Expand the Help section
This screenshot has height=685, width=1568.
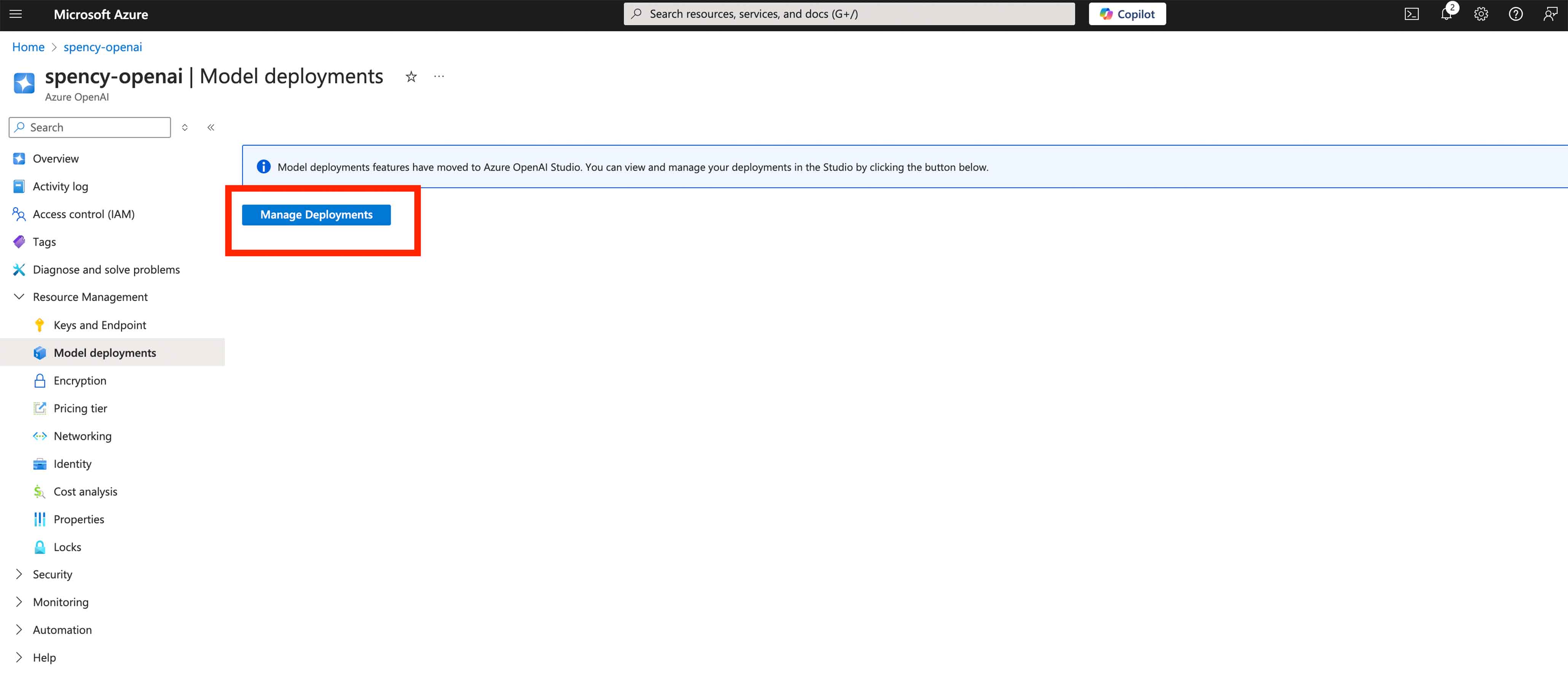pos(19,658)
